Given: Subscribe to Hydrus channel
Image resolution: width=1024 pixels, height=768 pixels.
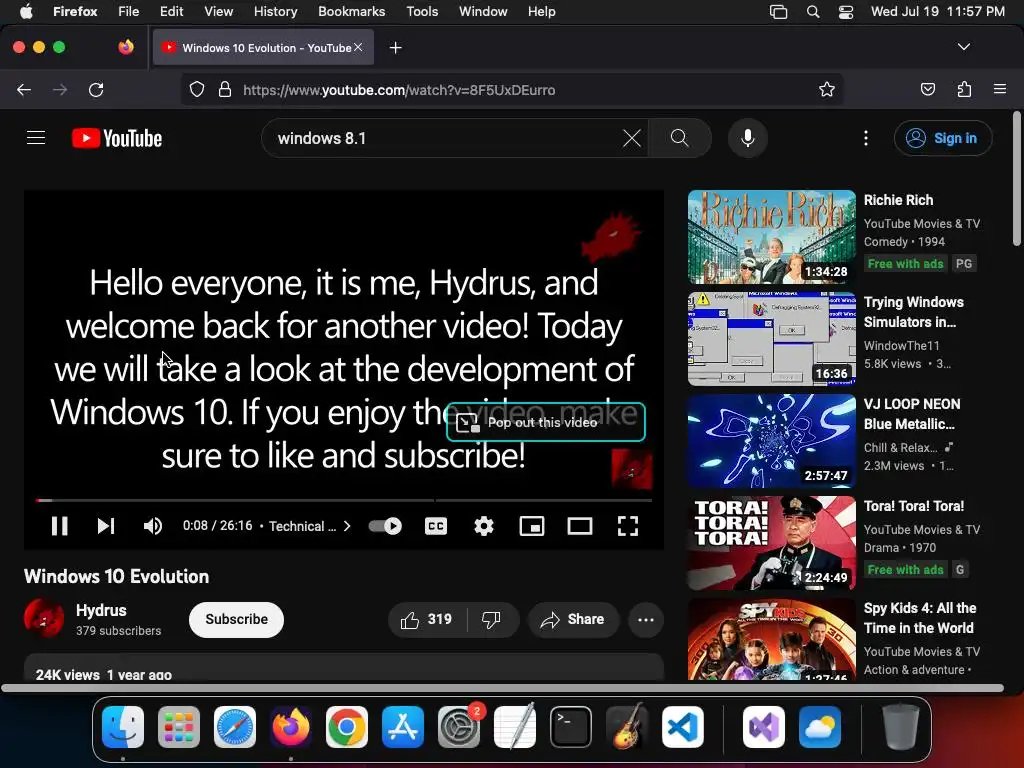Looking at the screenshot, I should [x=236, y=619].
